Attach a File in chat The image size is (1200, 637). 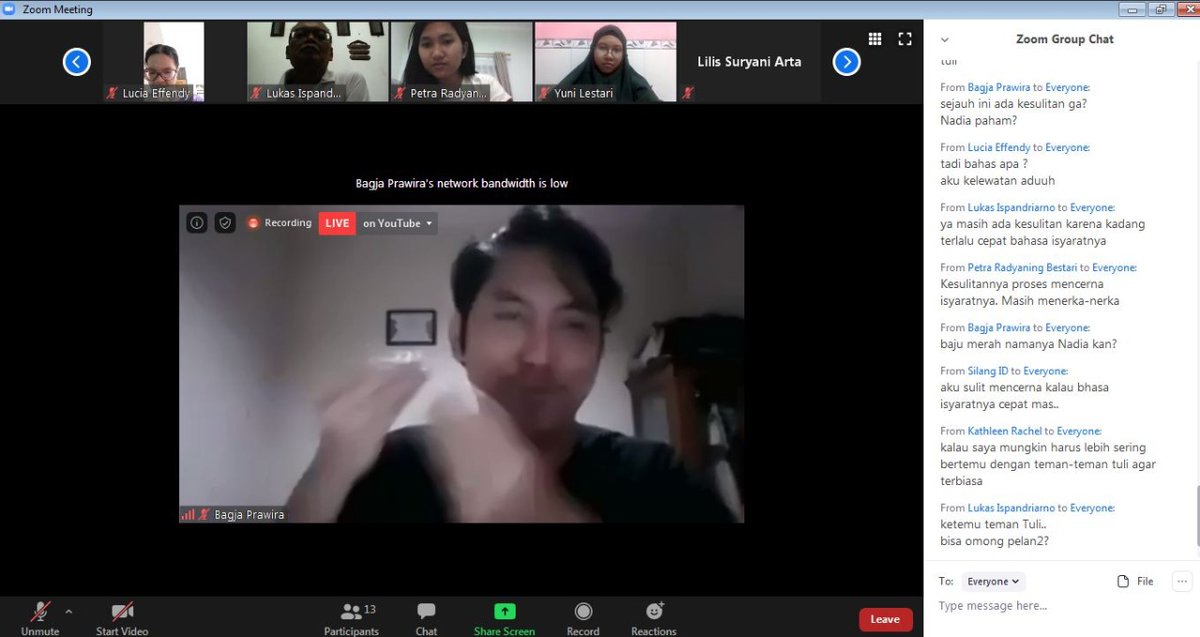click(x=1135, y=581)
